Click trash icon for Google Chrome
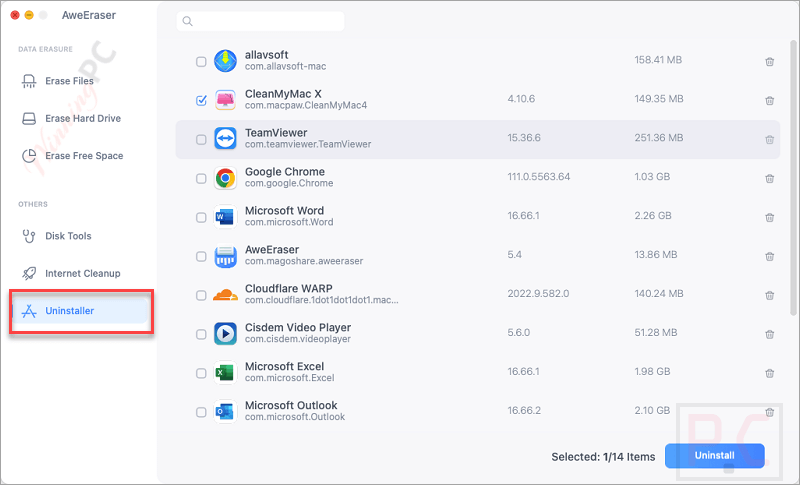 [769, 178]
